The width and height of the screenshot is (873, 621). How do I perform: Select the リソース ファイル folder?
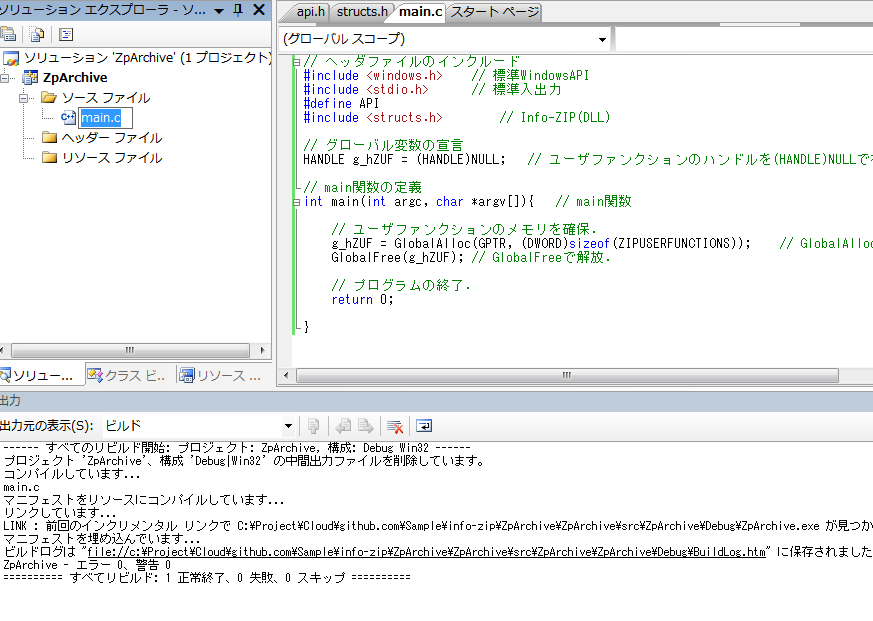tap(112, 158)
